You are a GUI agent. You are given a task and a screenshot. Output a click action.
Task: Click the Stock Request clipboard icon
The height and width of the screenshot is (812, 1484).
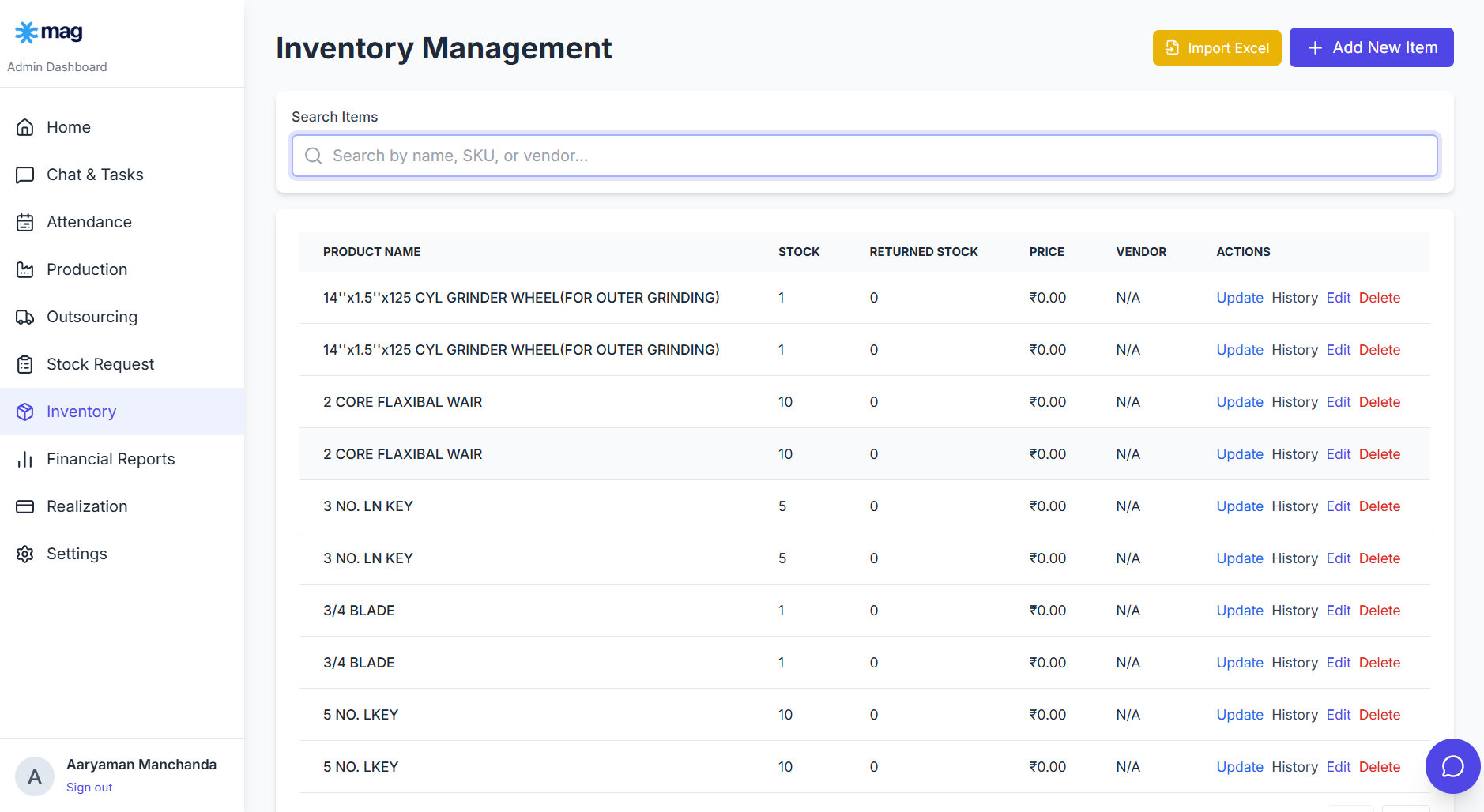[24, 363]
